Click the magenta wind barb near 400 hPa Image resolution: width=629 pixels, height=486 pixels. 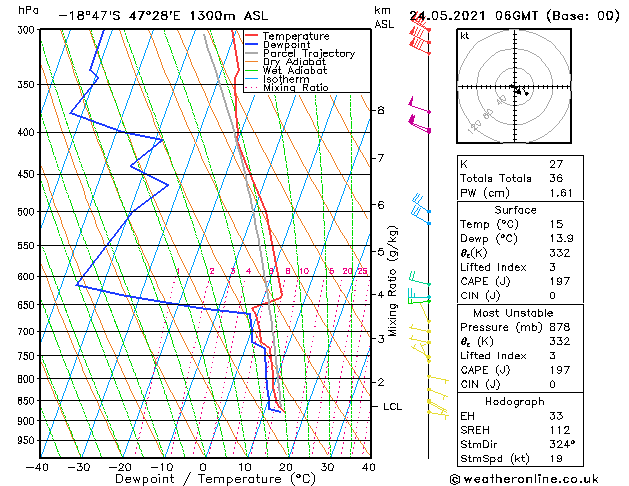click(x=419, y=124)
